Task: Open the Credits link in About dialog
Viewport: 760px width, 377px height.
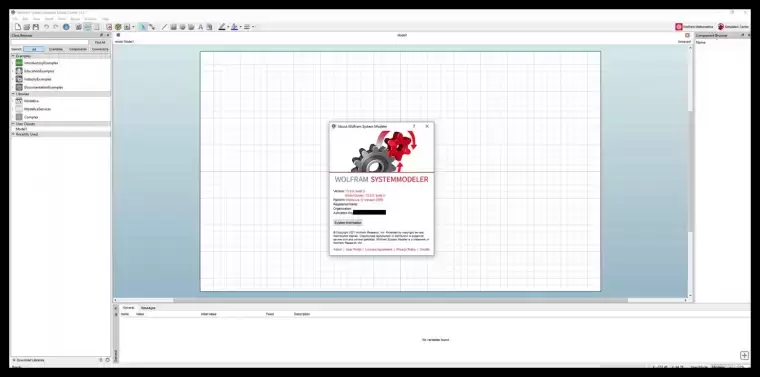Action: [425, 250]
